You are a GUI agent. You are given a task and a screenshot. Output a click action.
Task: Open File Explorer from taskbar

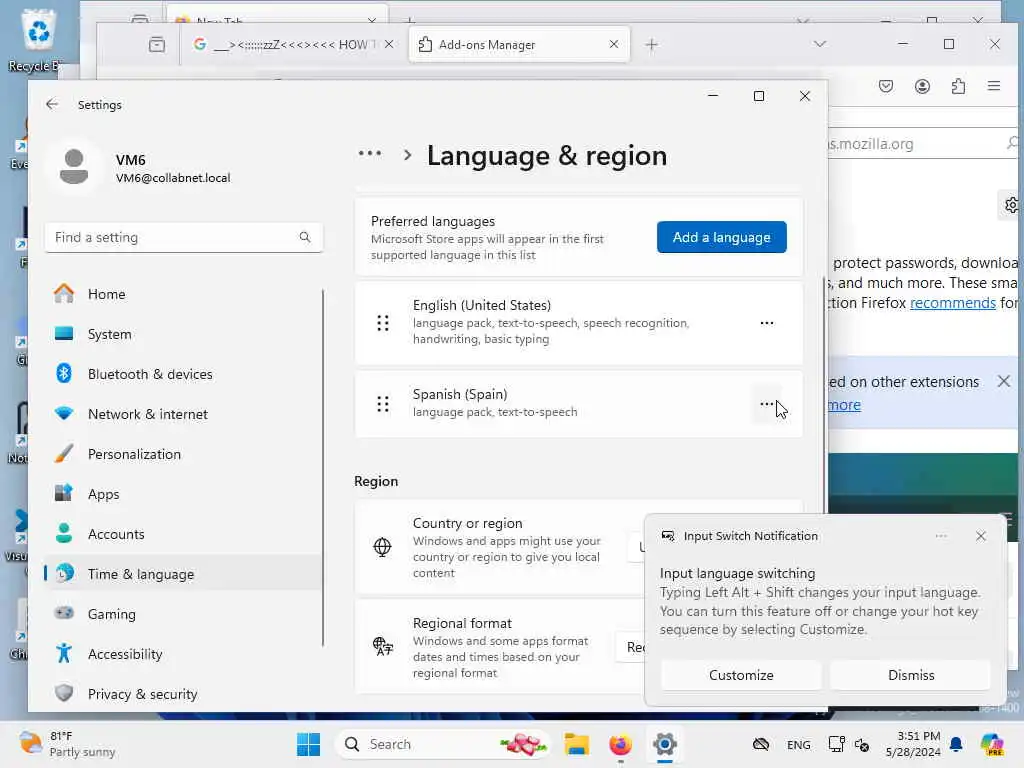577,744
